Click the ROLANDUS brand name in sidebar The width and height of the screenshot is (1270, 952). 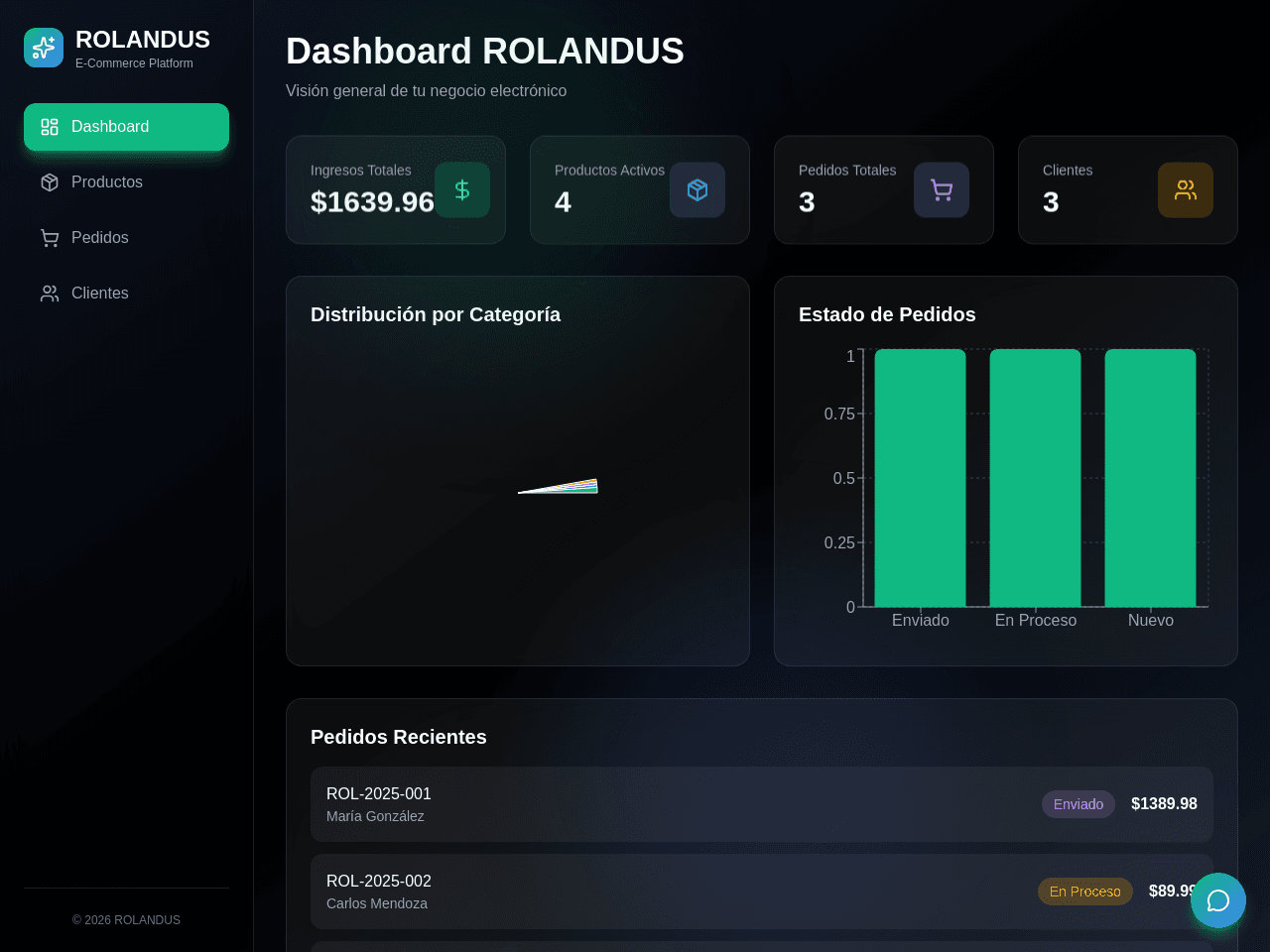pos(143,40)
